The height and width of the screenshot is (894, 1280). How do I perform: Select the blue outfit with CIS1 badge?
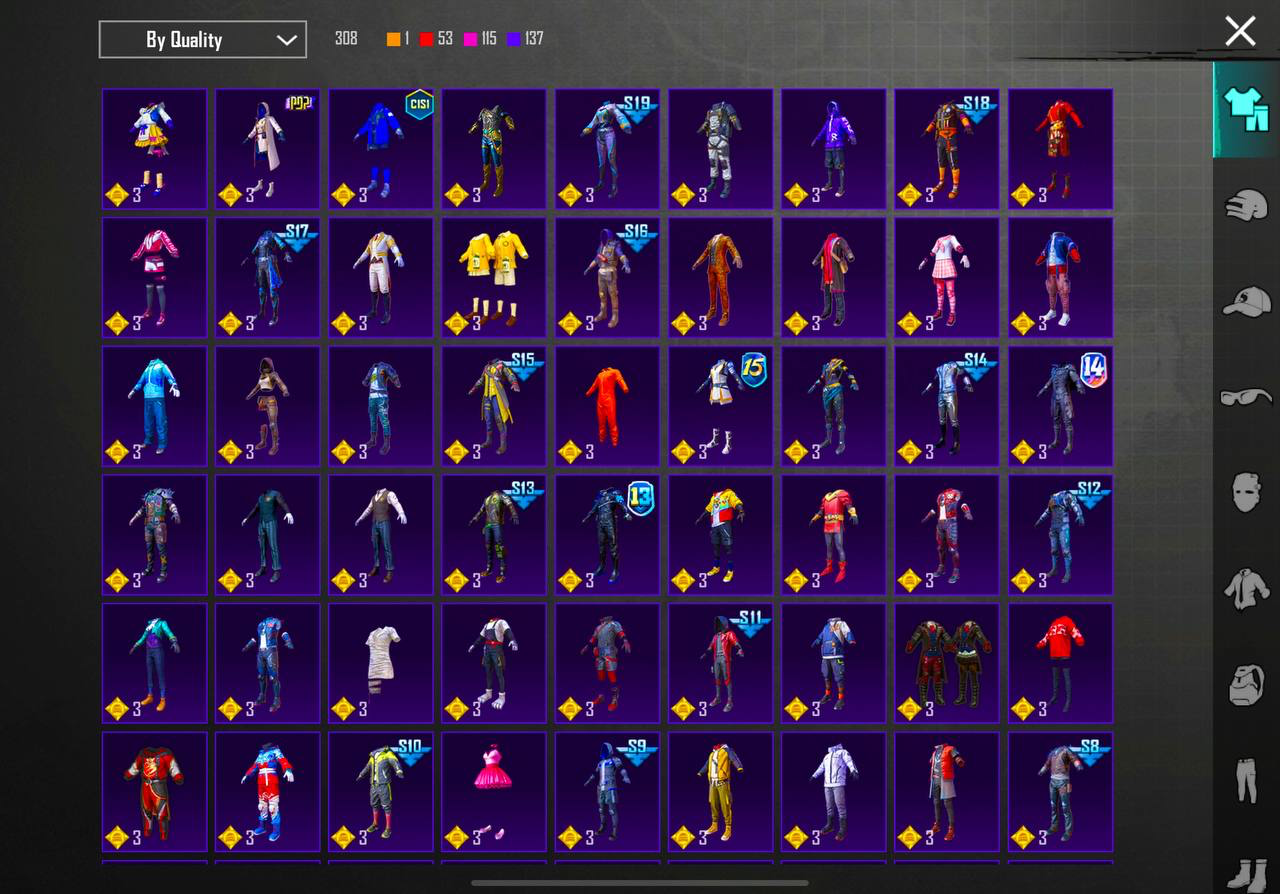coord(381,149)
